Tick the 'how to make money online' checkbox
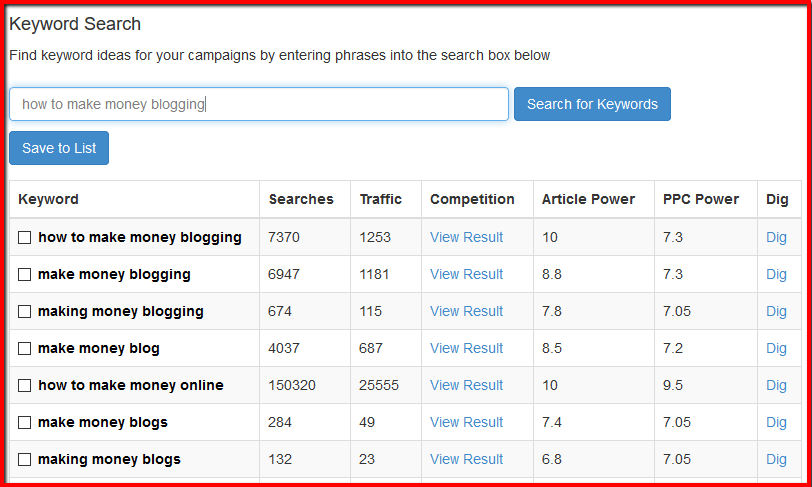812x487 pixels. click(x=24, y=385)
